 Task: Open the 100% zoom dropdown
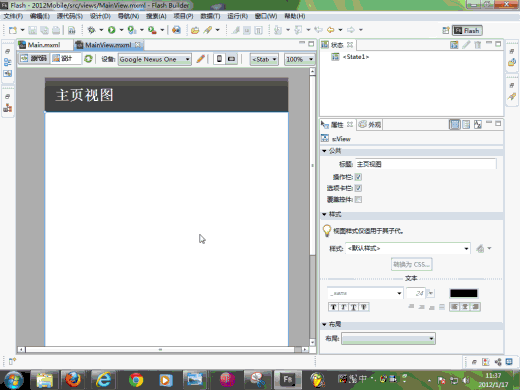click(299, 59)
